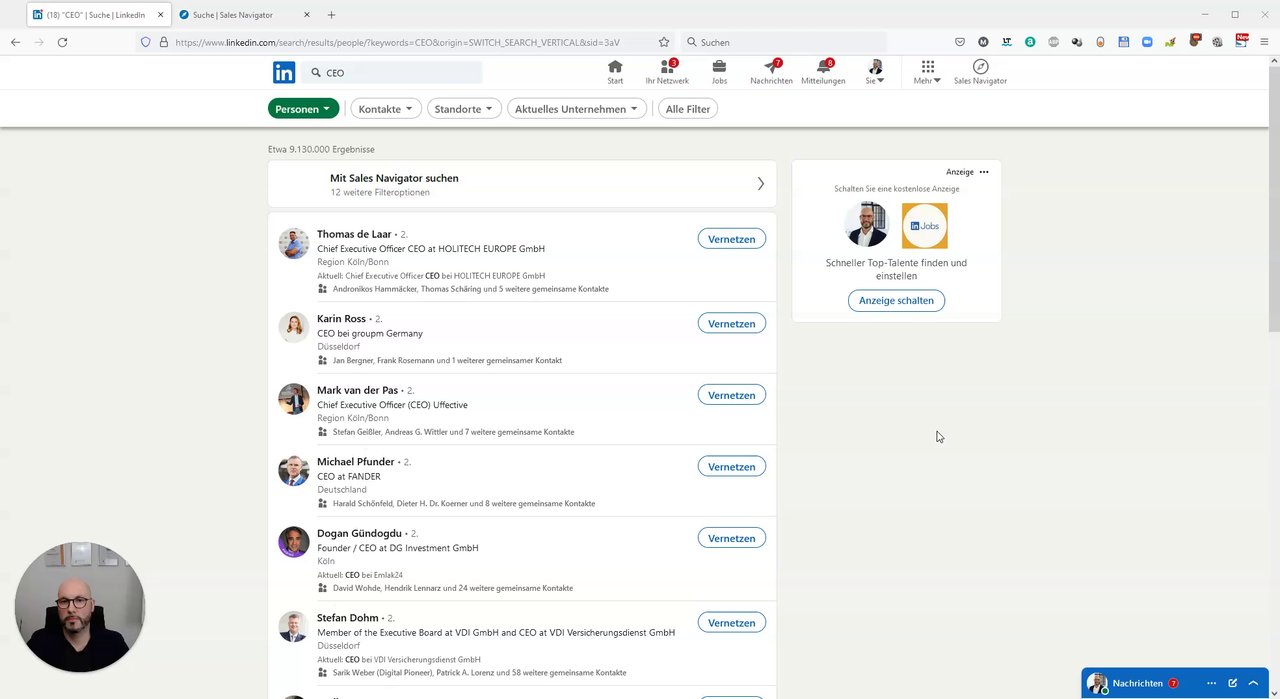Click Stefan Dohm's profile photo

294,627
